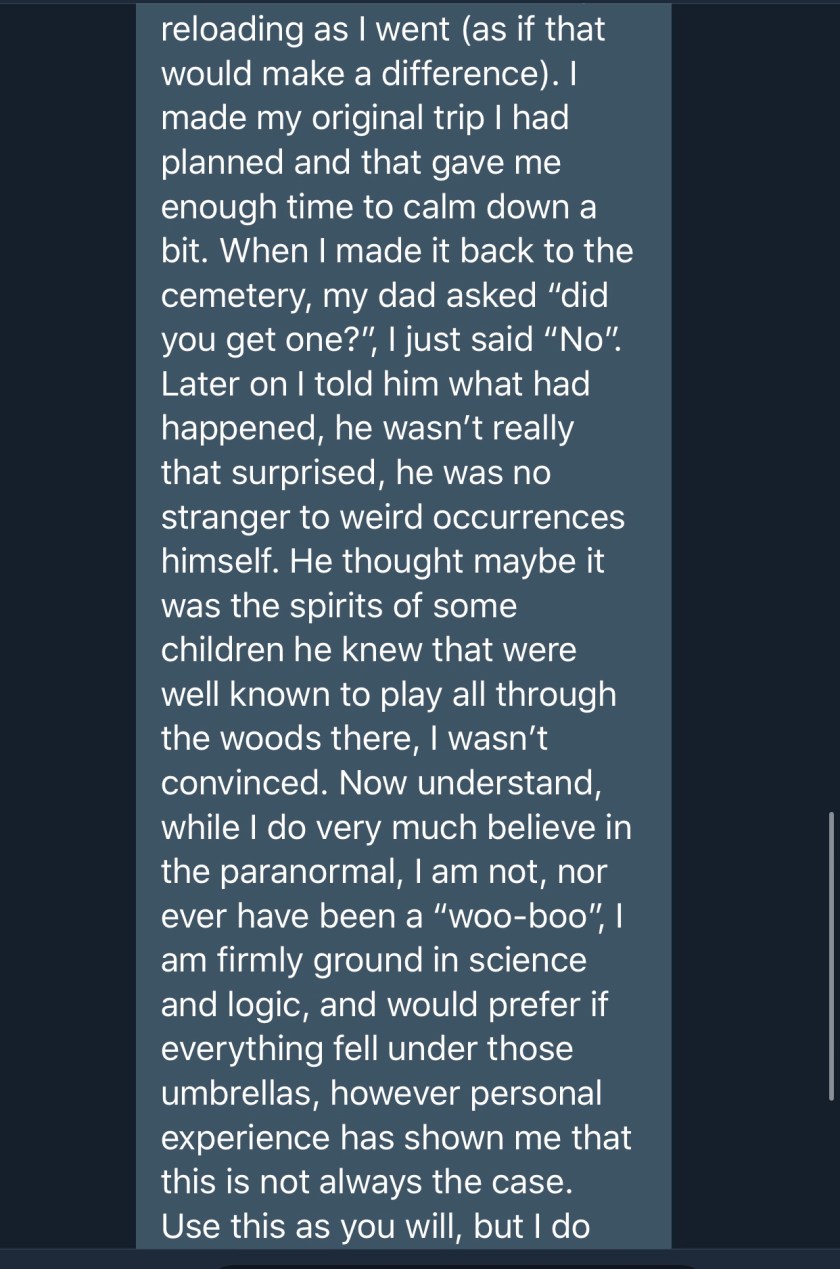Click the vertical scrollbar thumb on right
Screen dimensions: 840x1269
tap(831, 955)
